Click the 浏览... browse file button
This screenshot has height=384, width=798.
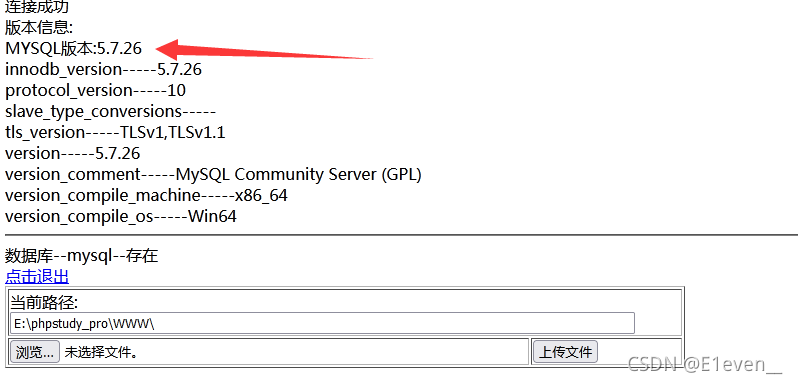coord(35,352)
